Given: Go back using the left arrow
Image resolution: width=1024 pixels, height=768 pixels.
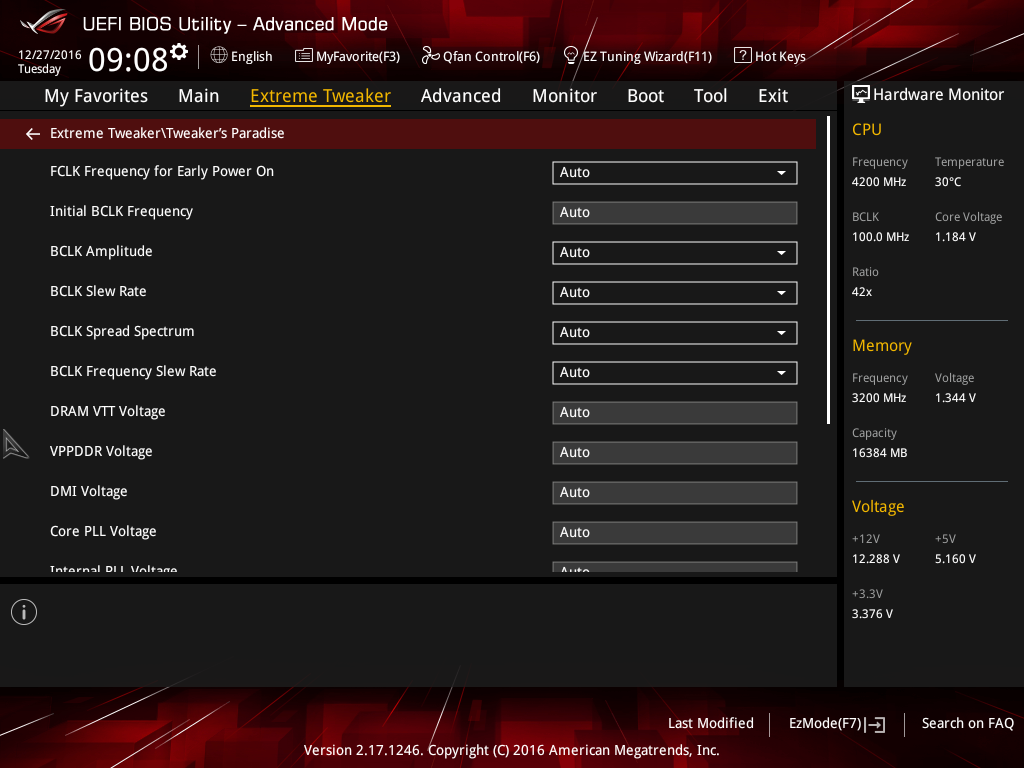Looking at the screenshot, I should coord(33,134).
